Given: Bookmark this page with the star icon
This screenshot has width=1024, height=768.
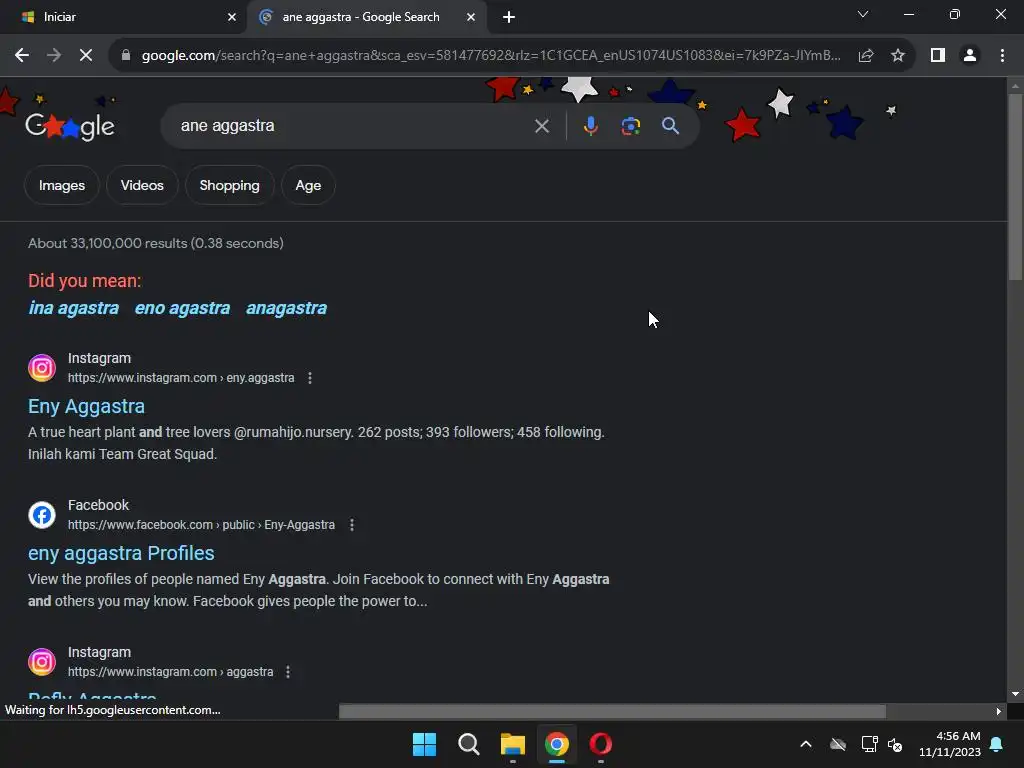Looking at the screenshot, I should click(x=898, y=56).
